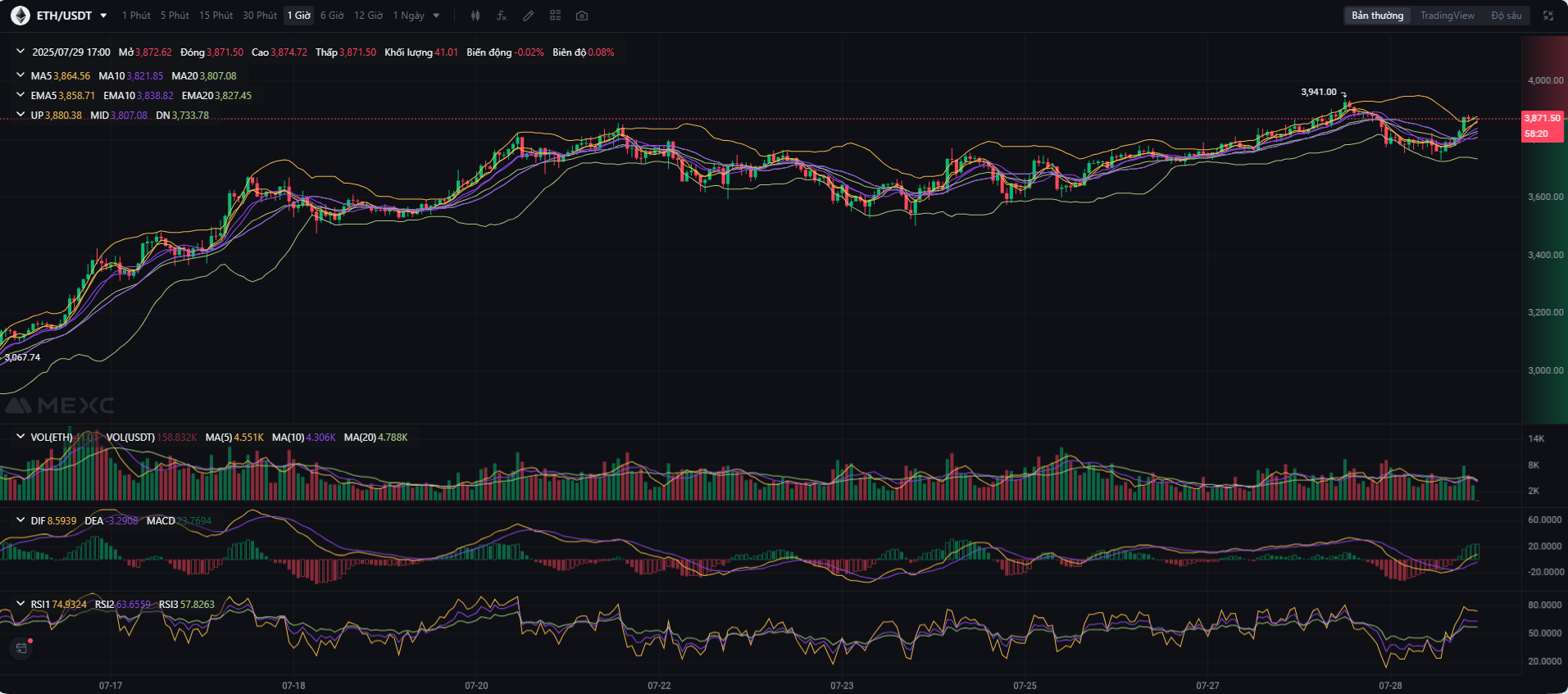1568x694 pixels.
Task: Click the 07-20 date axis label
Action: coord(476,685)
